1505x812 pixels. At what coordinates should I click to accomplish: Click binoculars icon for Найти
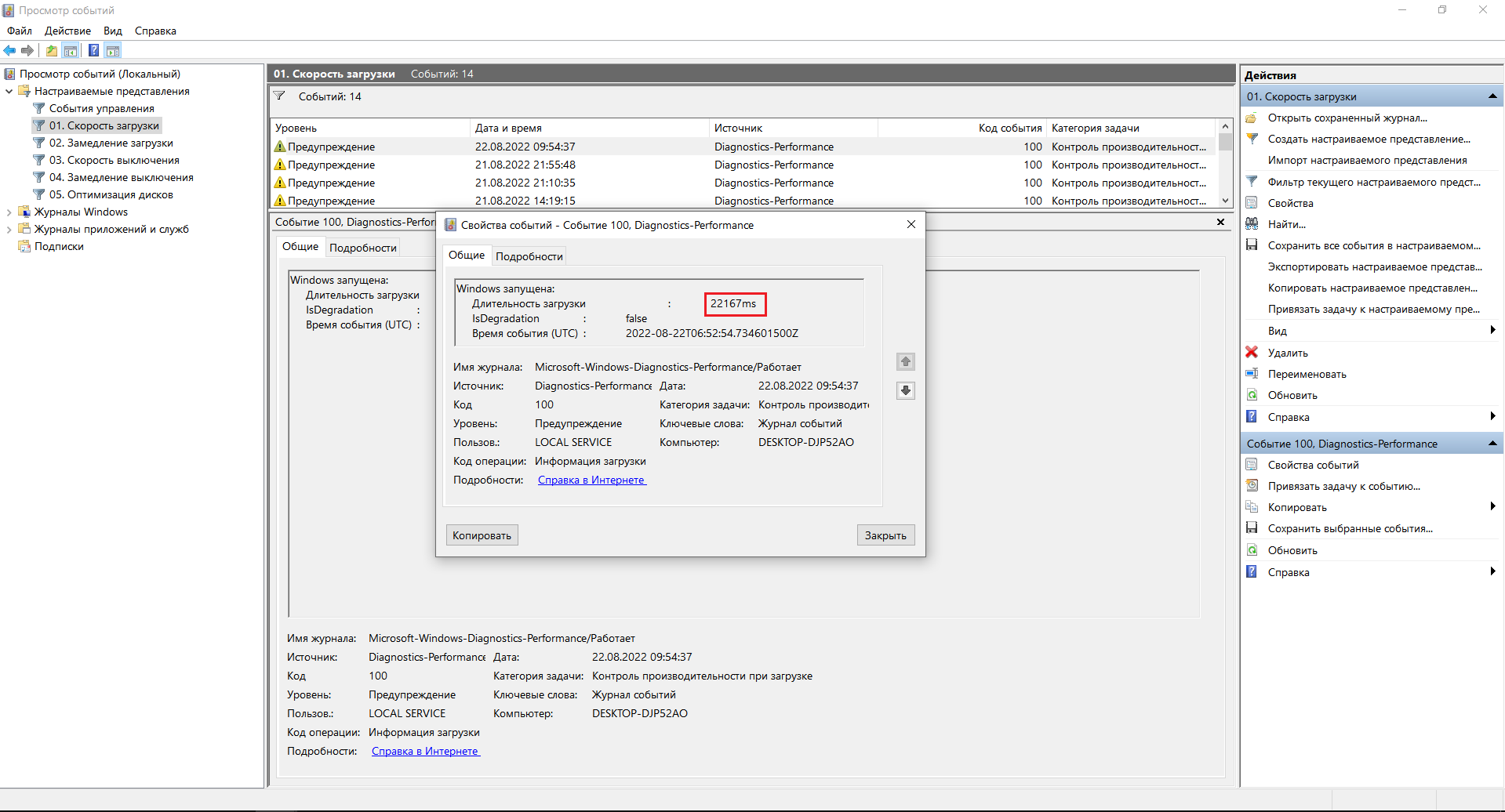click(x=1252, y=224)
